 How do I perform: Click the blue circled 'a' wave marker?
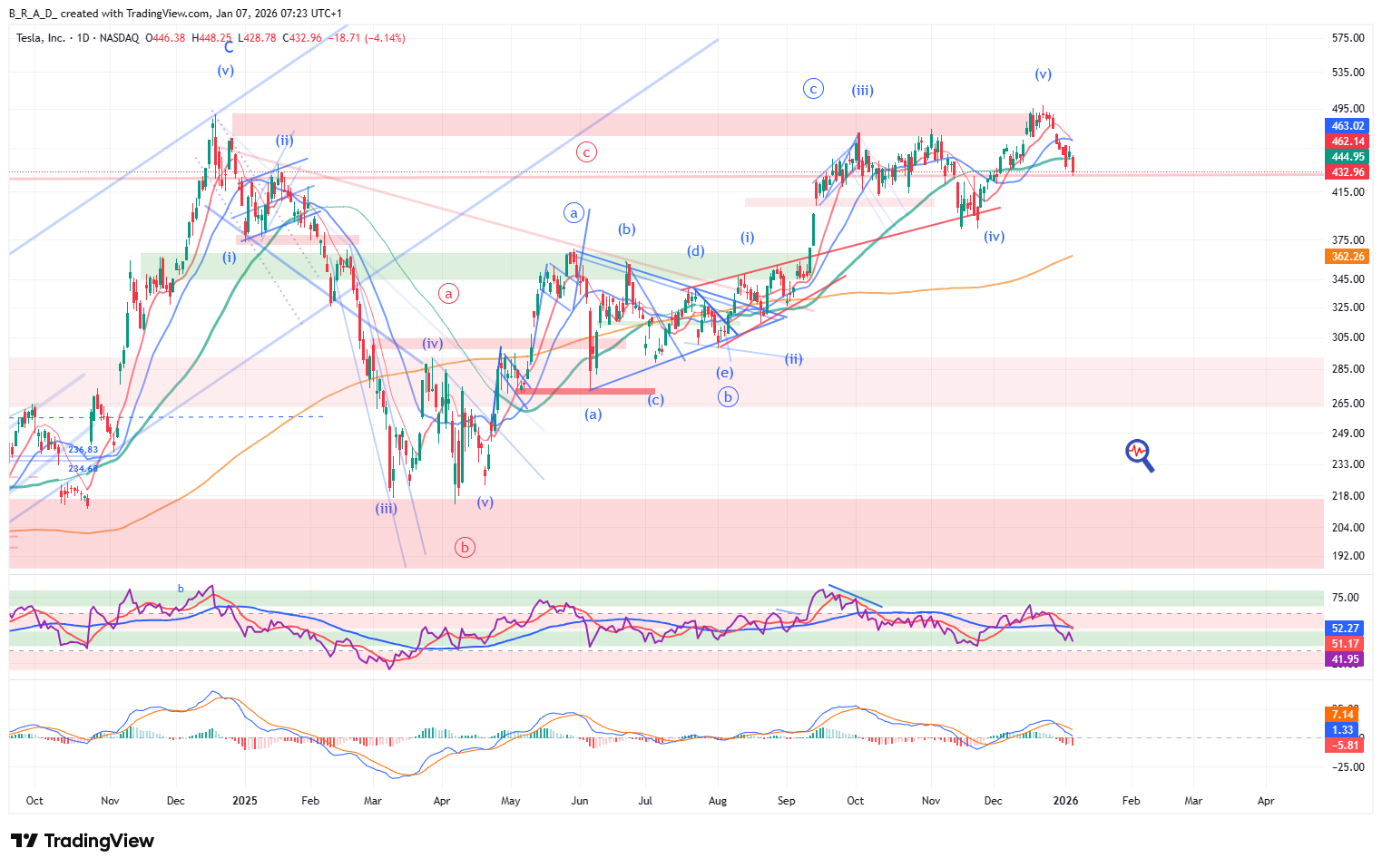(573, 213)
